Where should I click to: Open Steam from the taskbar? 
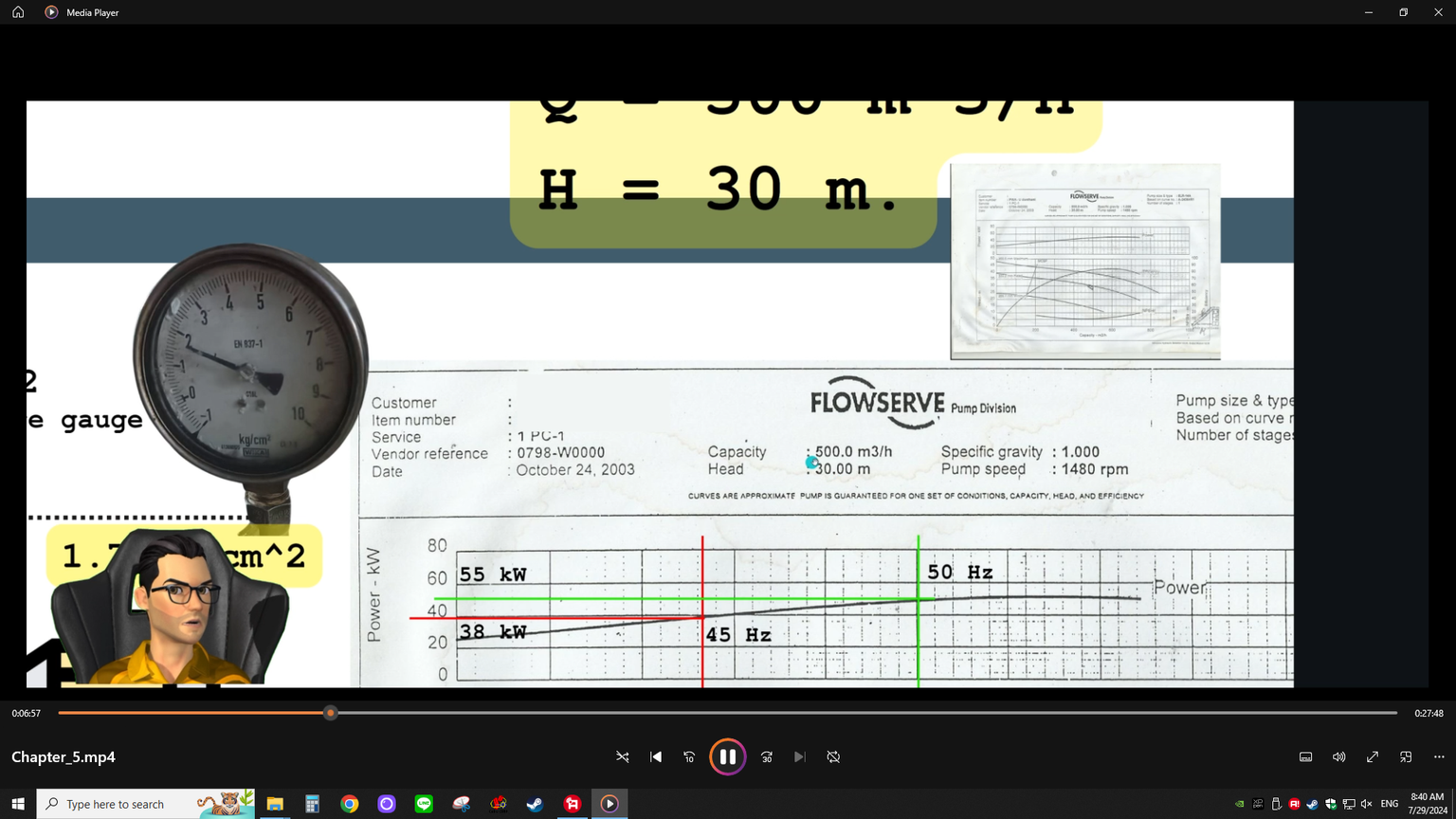click(536, 804)
